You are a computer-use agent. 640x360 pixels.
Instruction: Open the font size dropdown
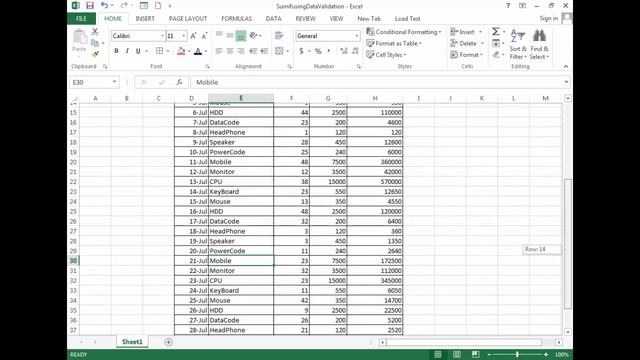pyautogui.click(x=183, y=36)
